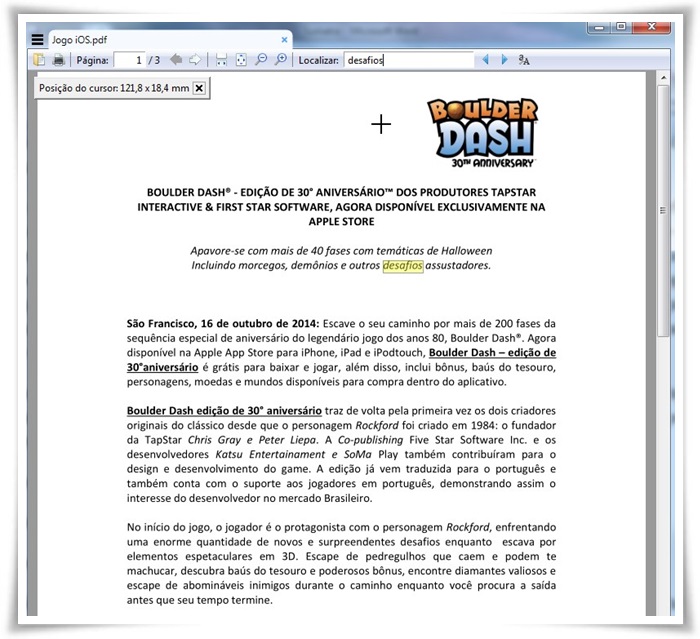Click the Localizar search field
The height and width of the screenshot is (639, 700).
(x=408, y=60)
